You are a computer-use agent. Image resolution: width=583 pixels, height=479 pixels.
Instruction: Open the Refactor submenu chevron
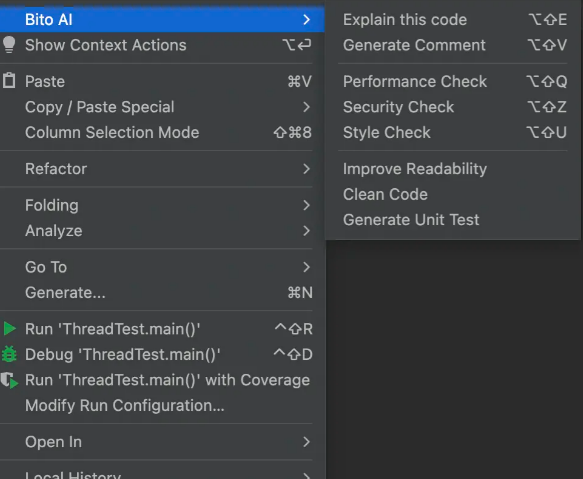(306, 169)
